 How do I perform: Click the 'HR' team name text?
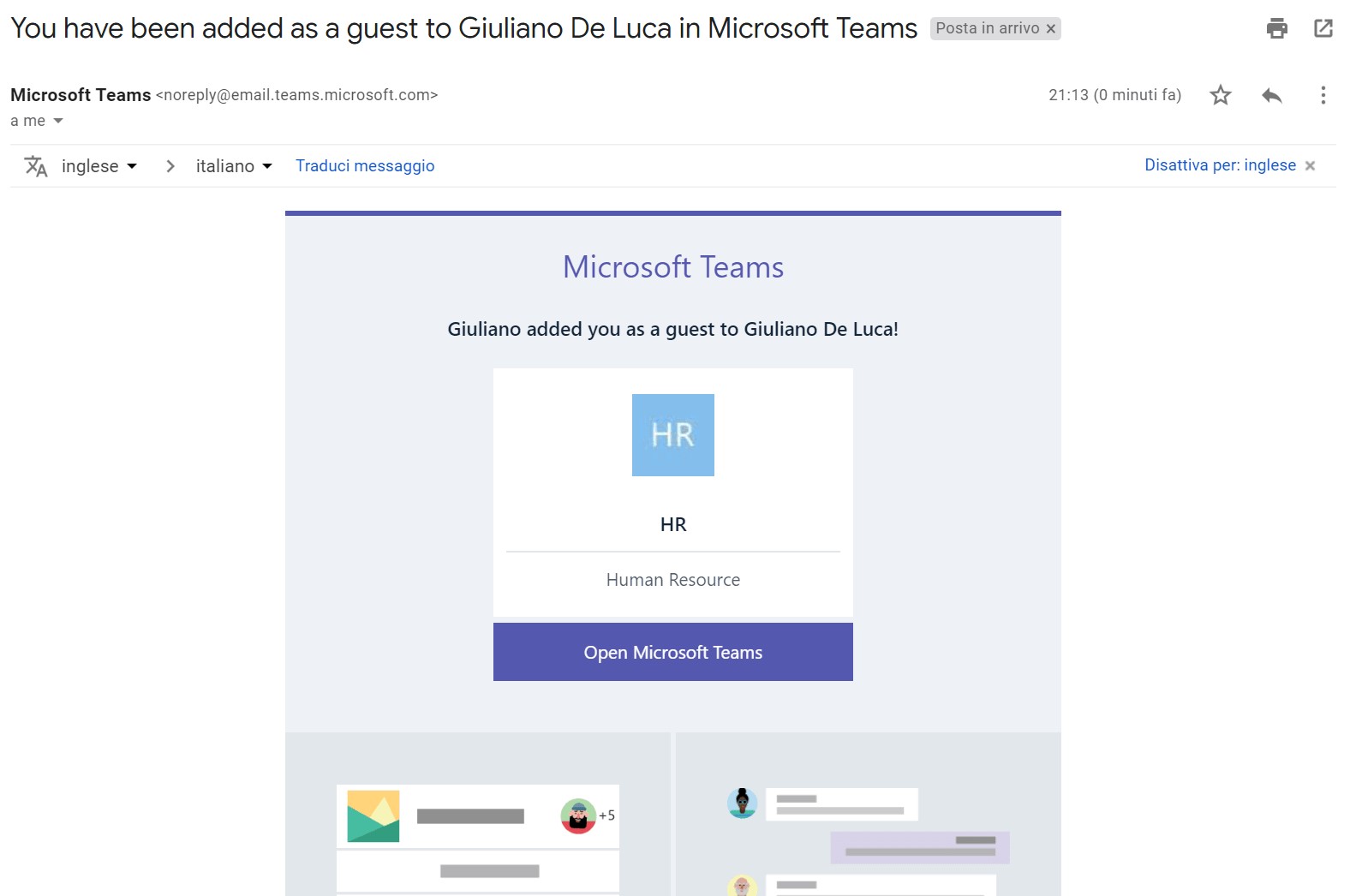coord(673,524)
